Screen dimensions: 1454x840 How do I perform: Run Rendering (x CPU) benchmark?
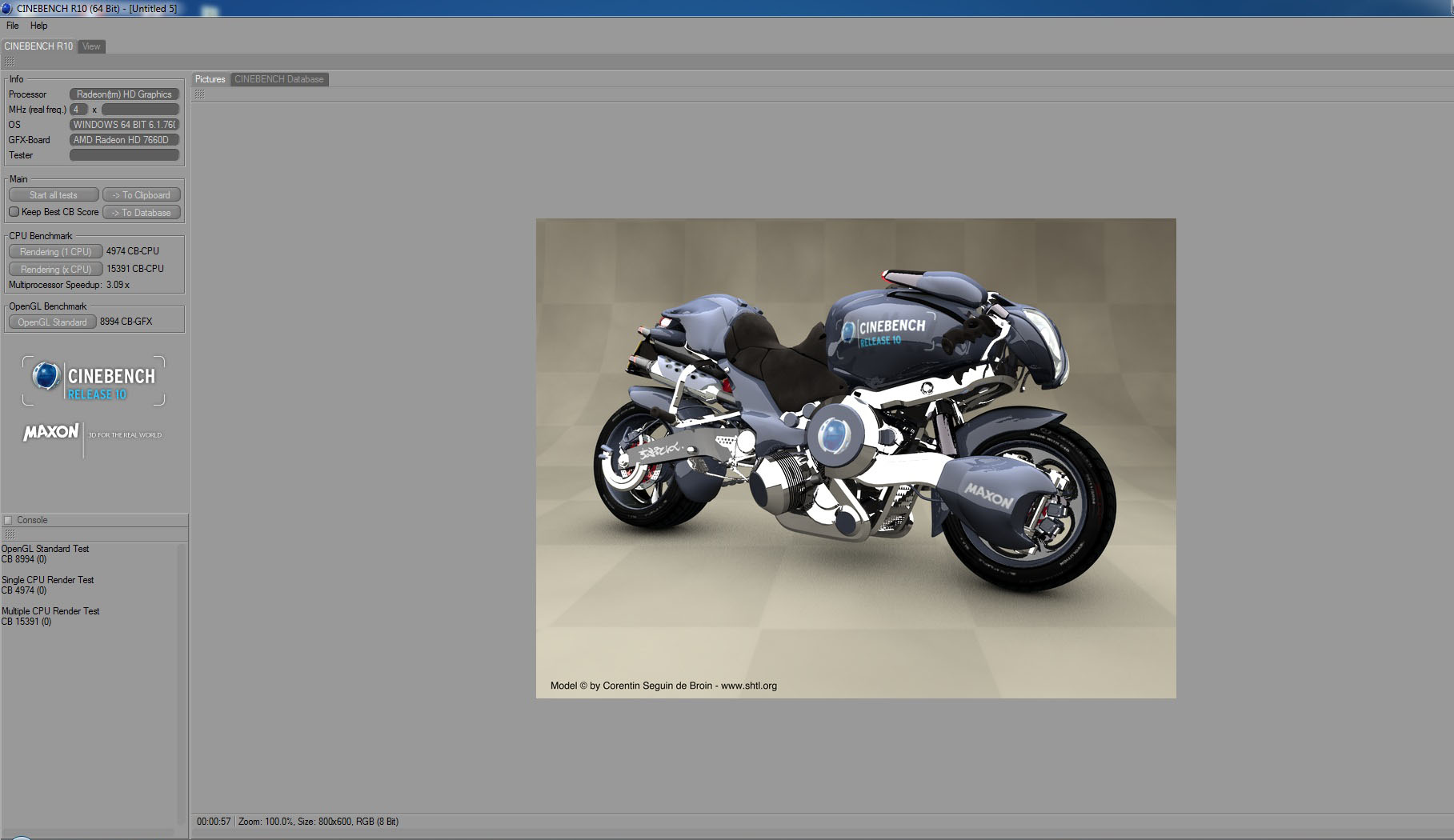tap(56, 269)
